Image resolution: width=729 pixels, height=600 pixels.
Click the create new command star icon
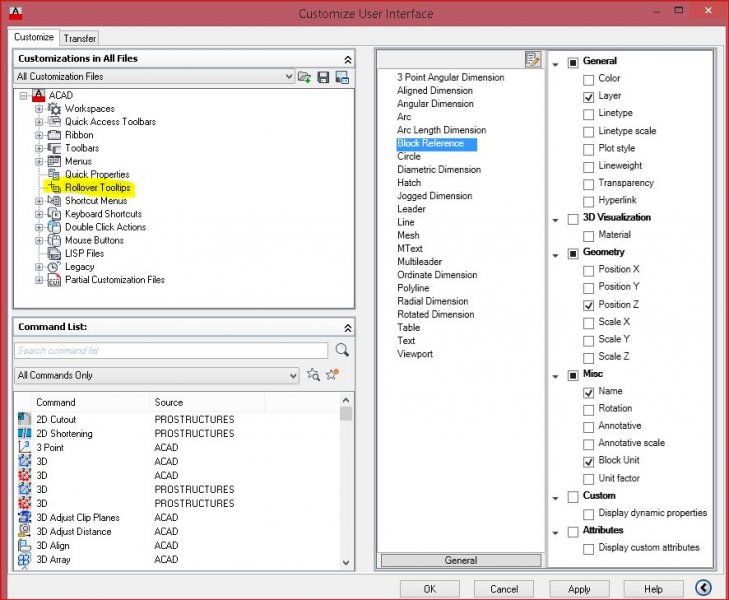pos(332,375)
